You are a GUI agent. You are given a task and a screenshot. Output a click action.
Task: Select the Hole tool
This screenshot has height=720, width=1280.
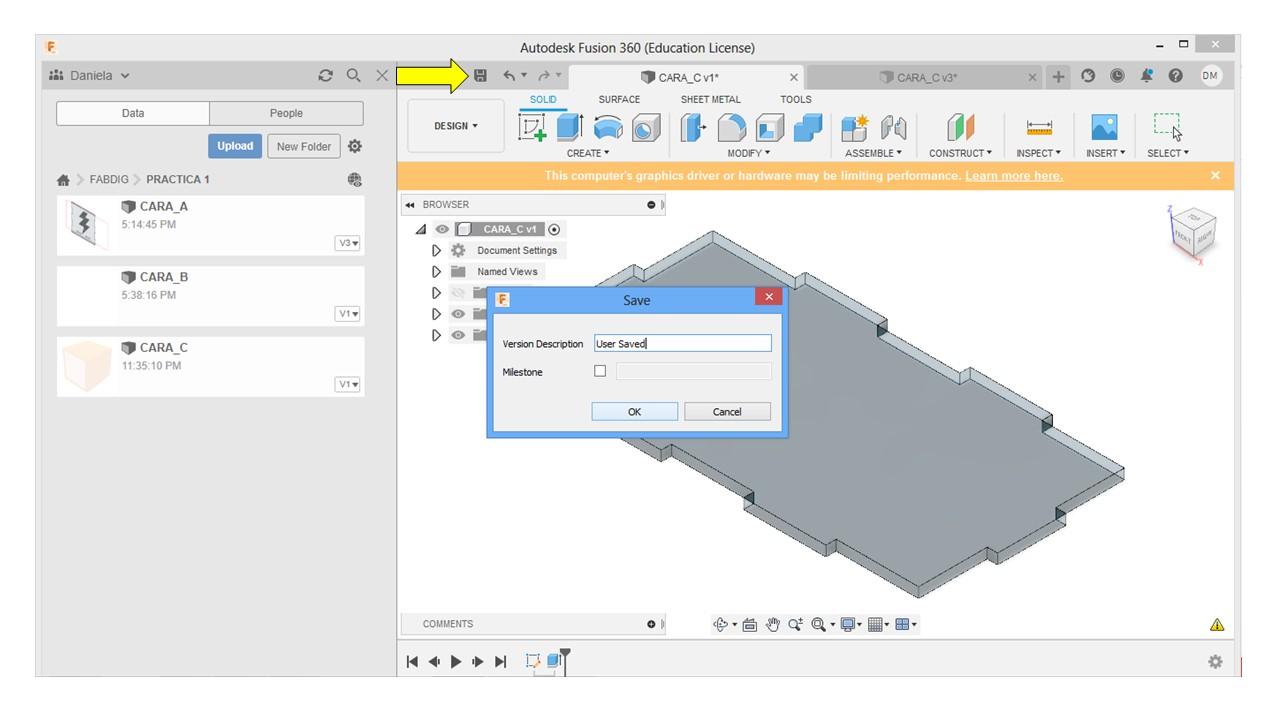tap(646, 127)
